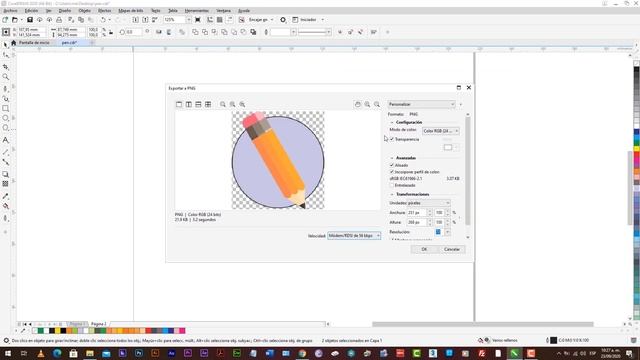Collapse the Configuración section
This screenshot has width=640, height=360.
pos(392,122)
